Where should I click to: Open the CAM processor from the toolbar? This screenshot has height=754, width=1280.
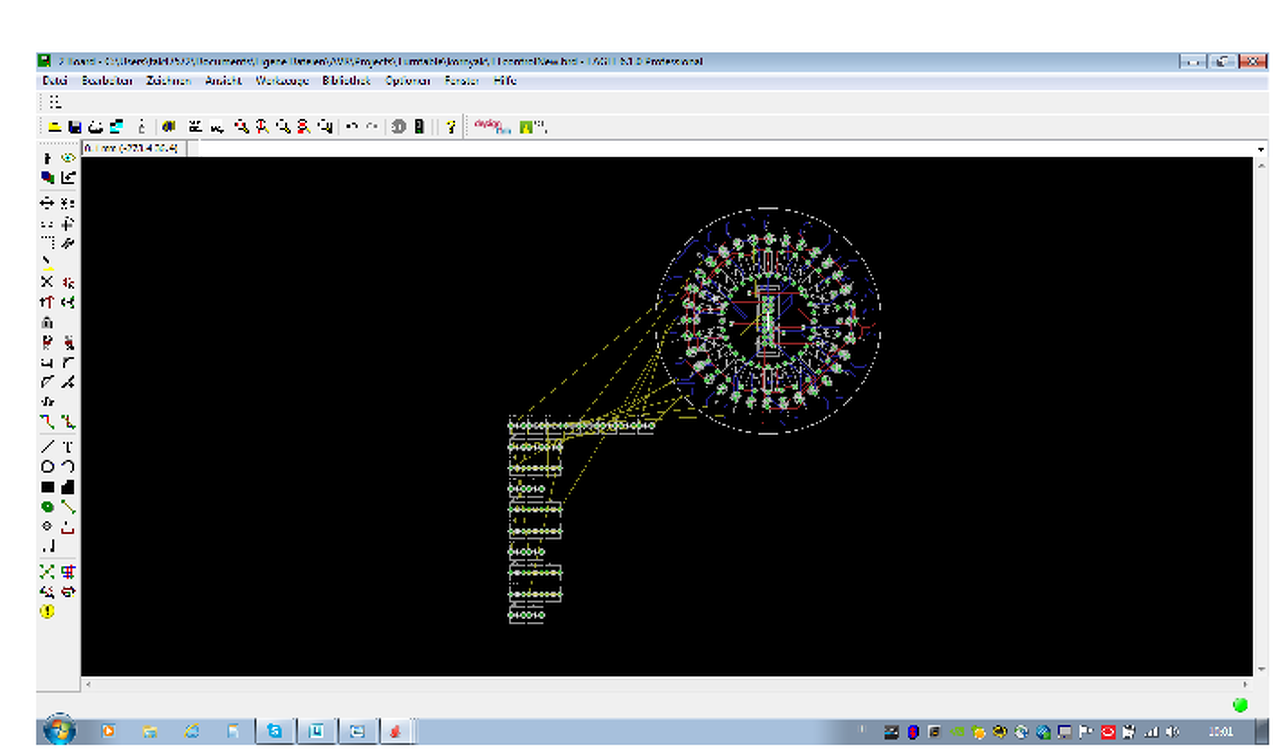(116, 127)
